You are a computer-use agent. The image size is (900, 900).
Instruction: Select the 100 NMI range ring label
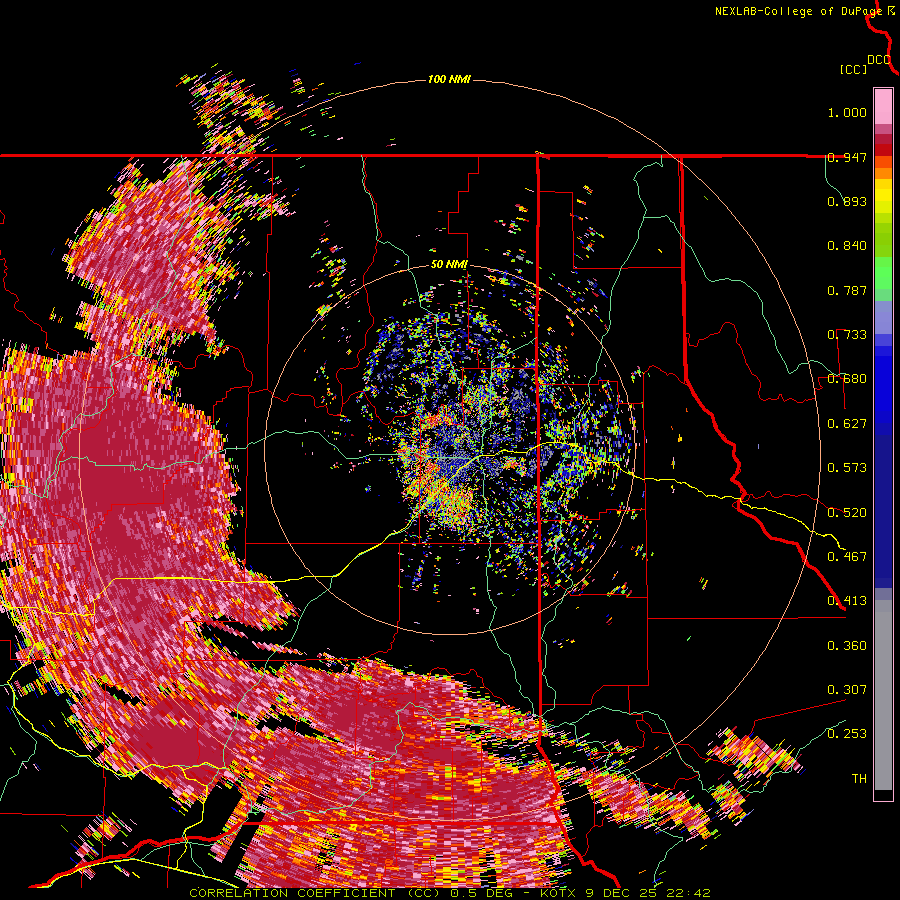pyautogui.click(x=449, y=79)
